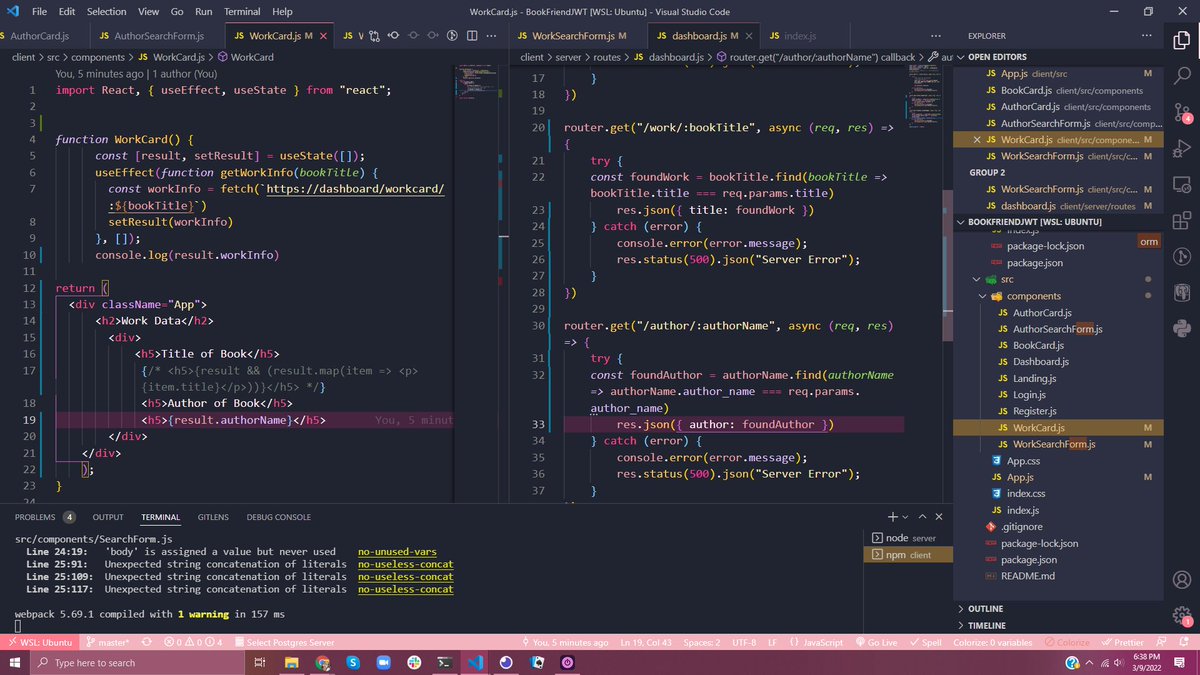
Task: Open the Accounts menu icon
Action: click(x=1182, y=580)
